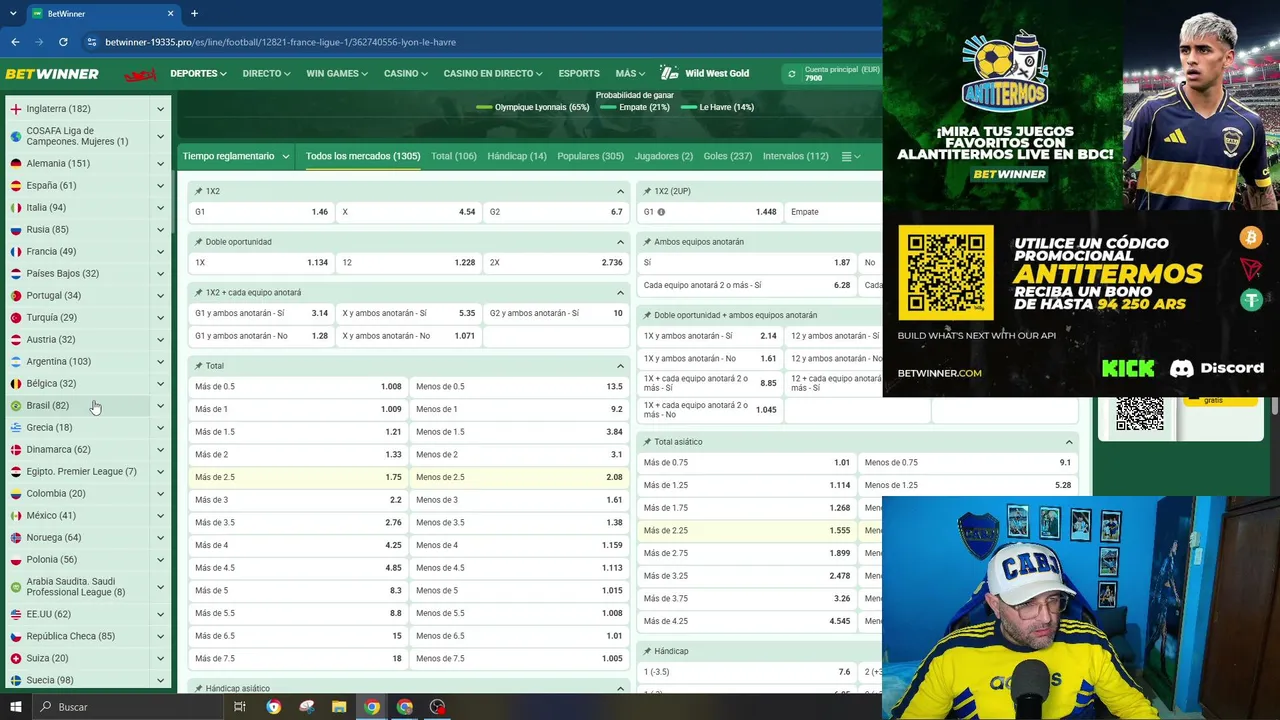This screenshot has width=1280, height=720.
Task: Open File Explorer from the taskbar
Action: coord(339,707)
